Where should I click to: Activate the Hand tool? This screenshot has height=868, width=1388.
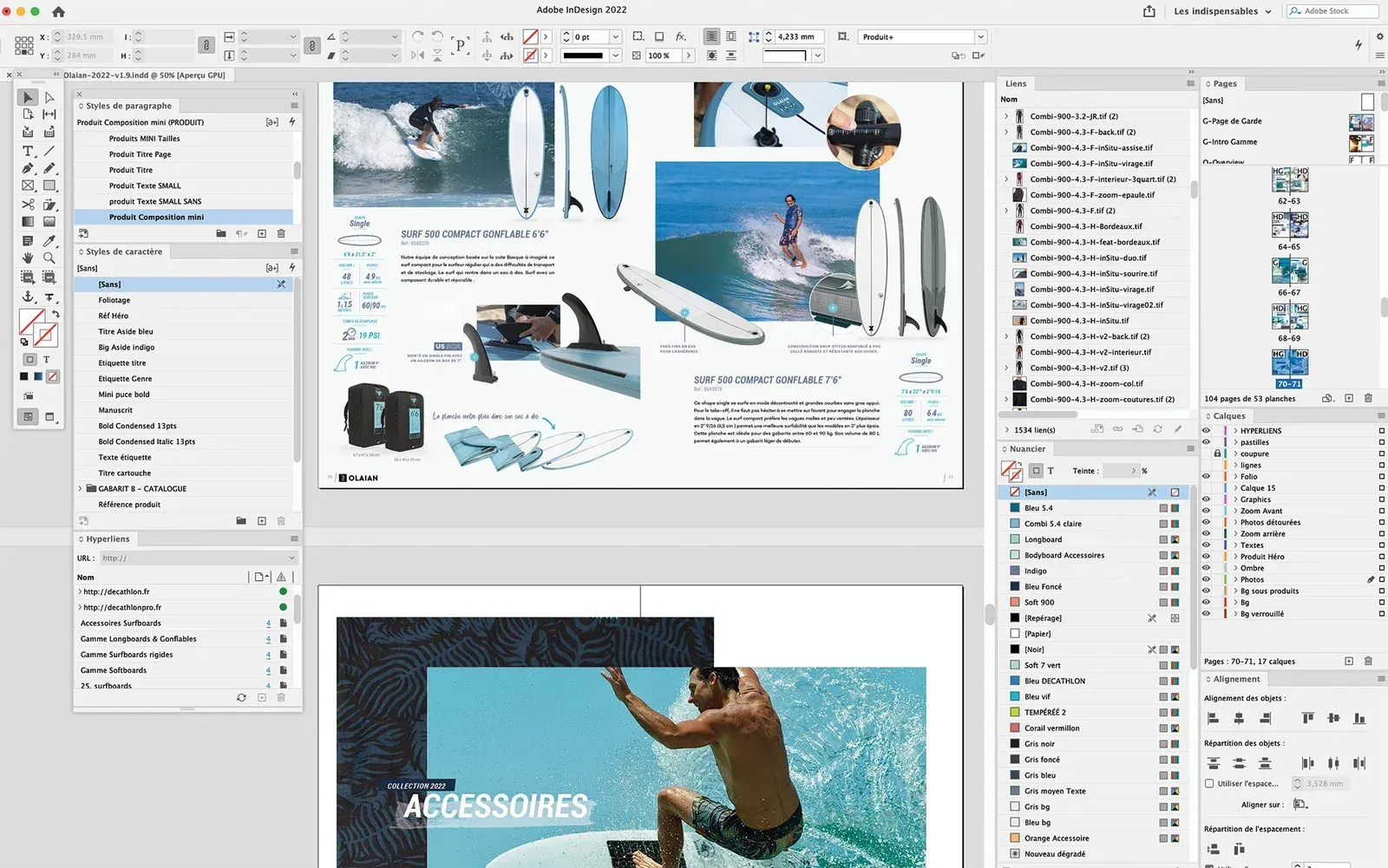point(28,258)
